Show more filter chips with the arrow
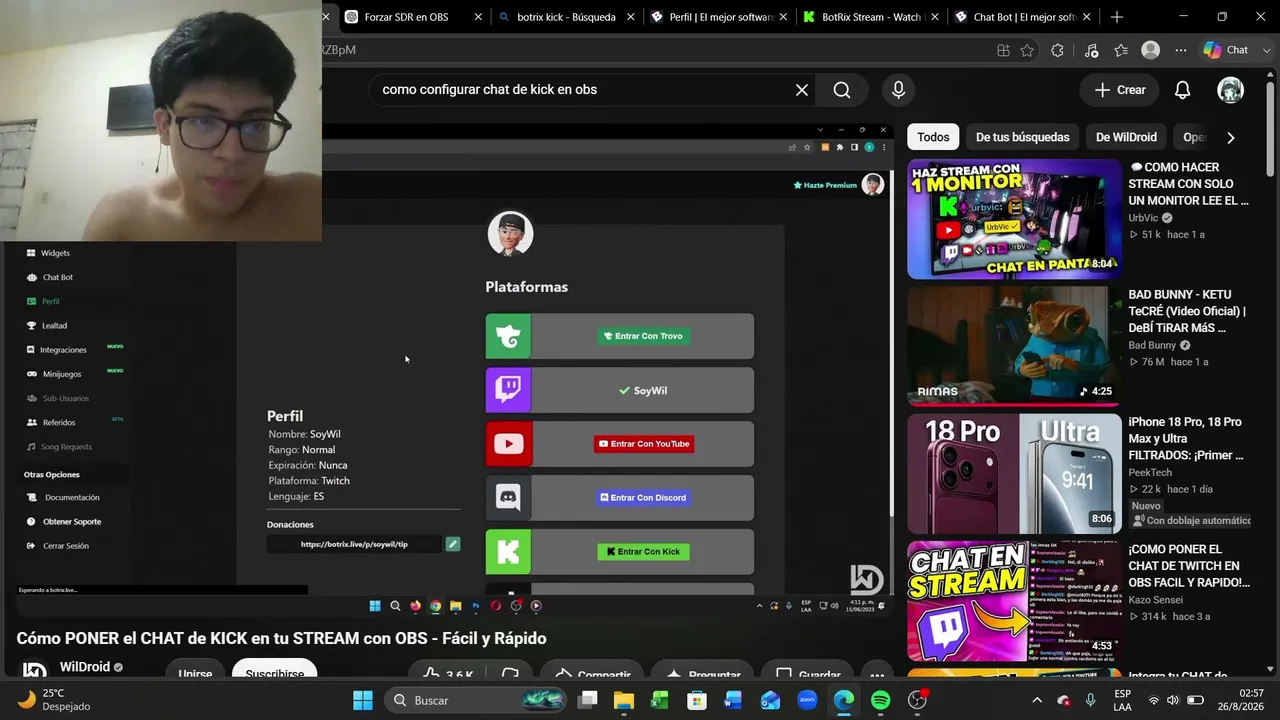Screen dimensions: 1280x720 coord(1230,137)
